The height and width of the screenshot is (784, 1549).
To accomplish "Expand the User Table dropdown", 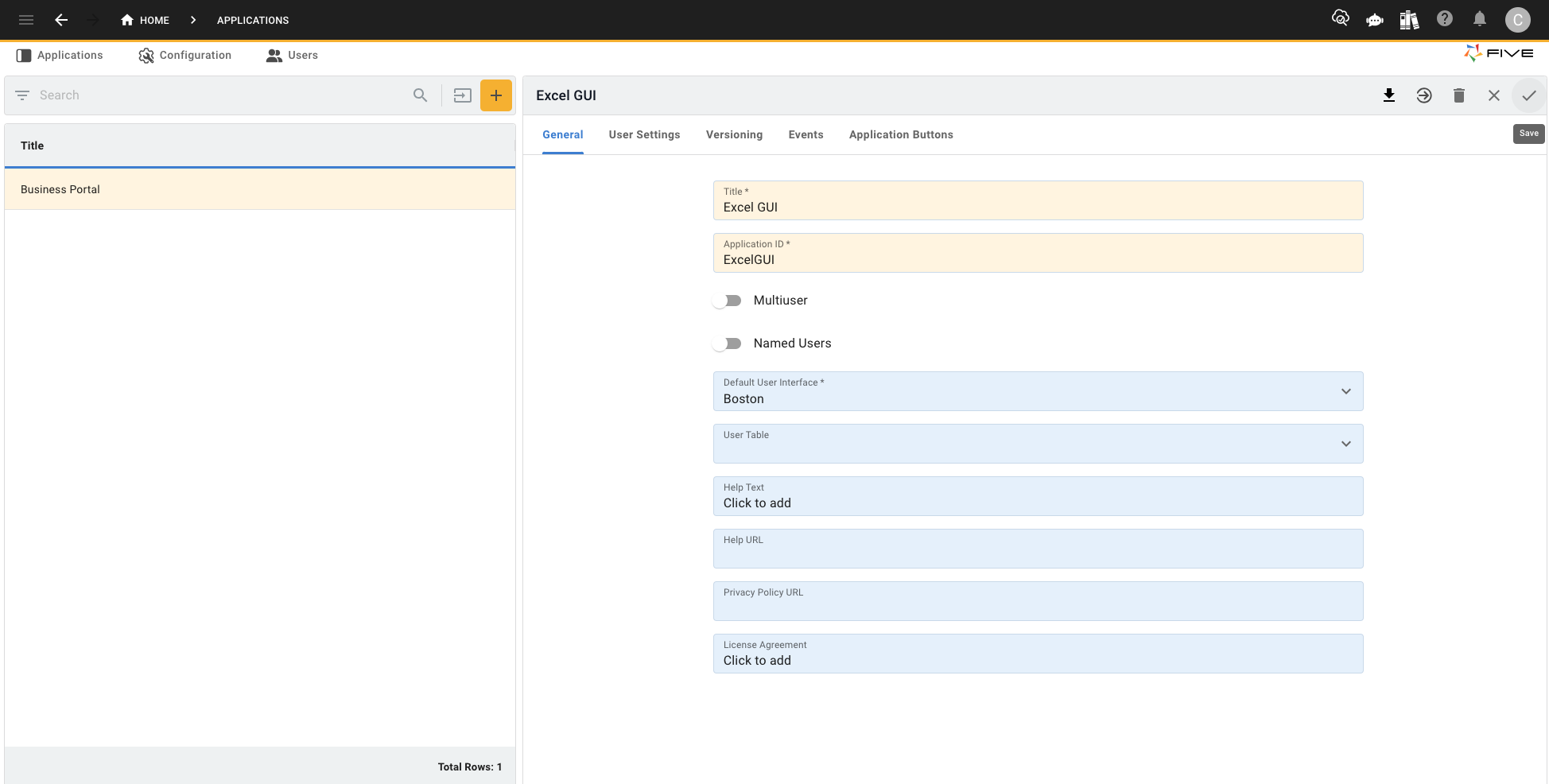I will click(1345, 444).
